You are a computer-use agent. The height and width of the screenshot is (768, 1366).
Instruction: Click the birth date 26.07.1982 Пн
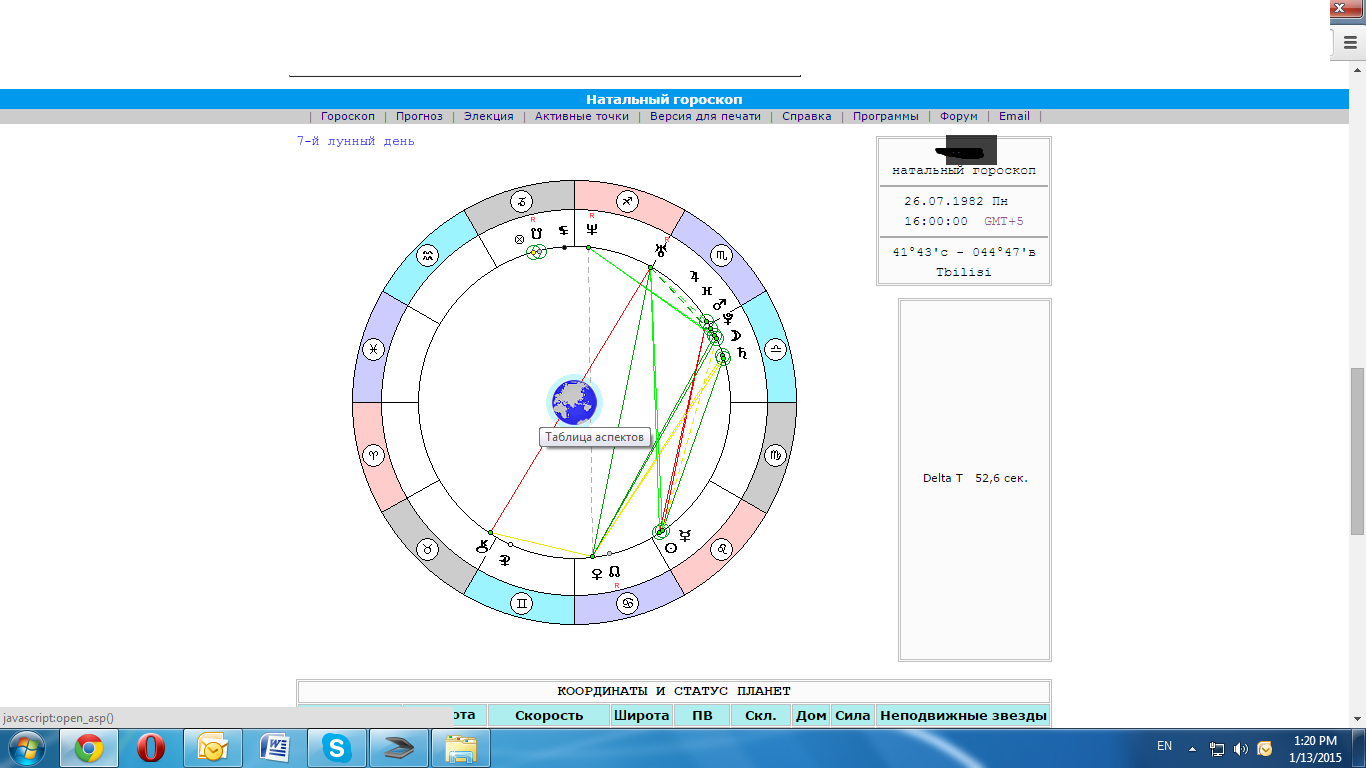tap(956, 201)
